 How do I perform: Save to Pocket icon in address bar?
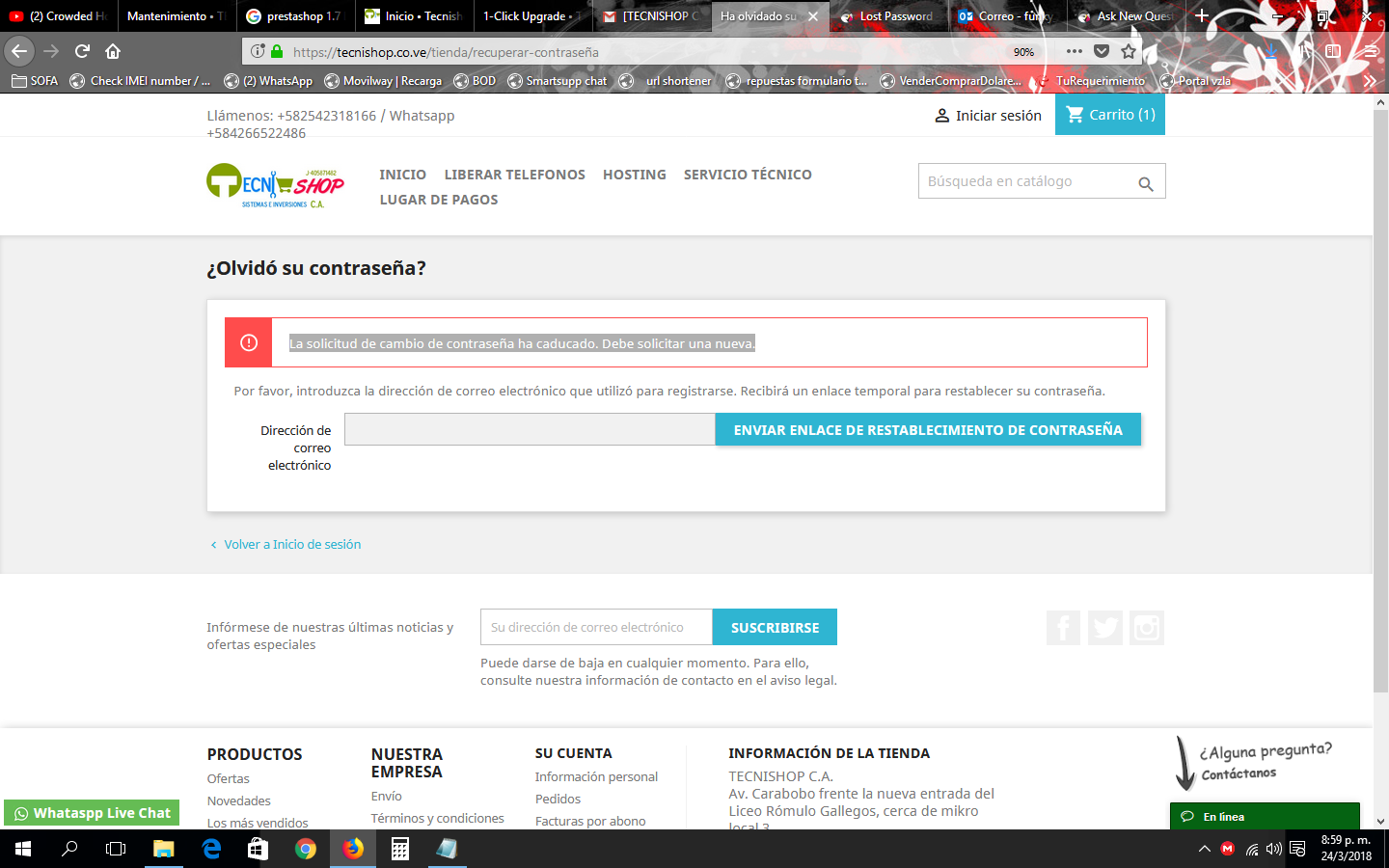click(1102, 51)
